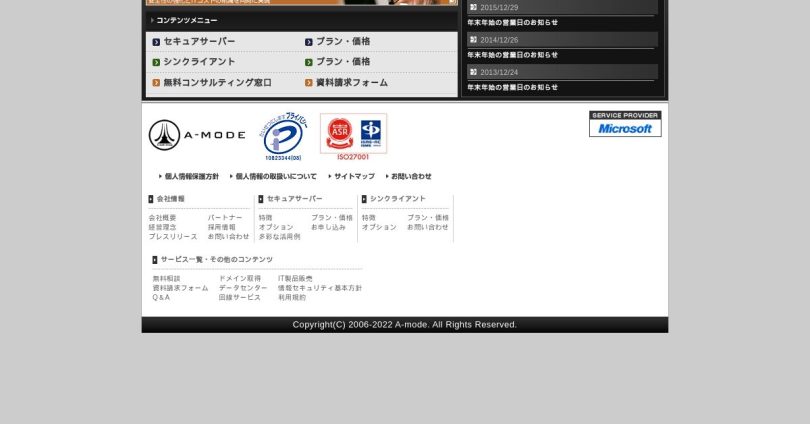This screenshot has width=810, height=424.
Task: Open 資料請求フォーム in the service list
Action: (x=180, y=288)
